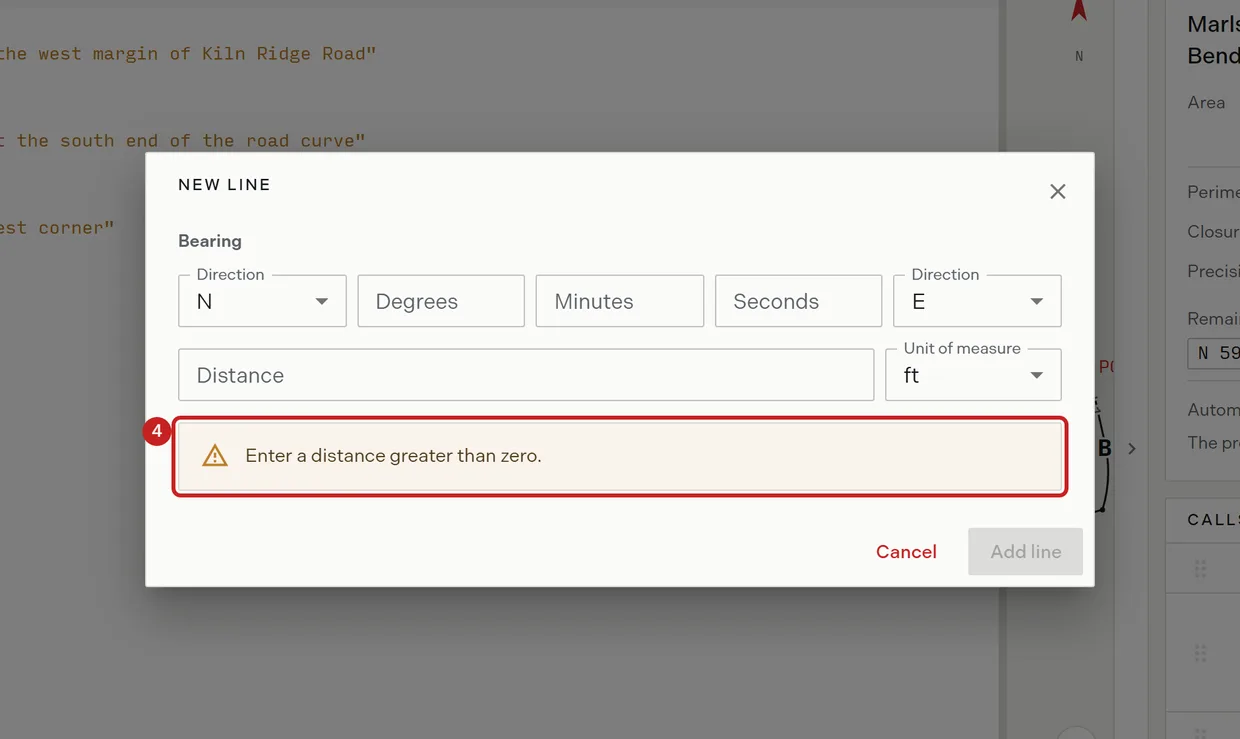This screenshot has width=1240, height=739.
Task: Open the second bearing Direction dropdown showing E
Action: point(977,301)
